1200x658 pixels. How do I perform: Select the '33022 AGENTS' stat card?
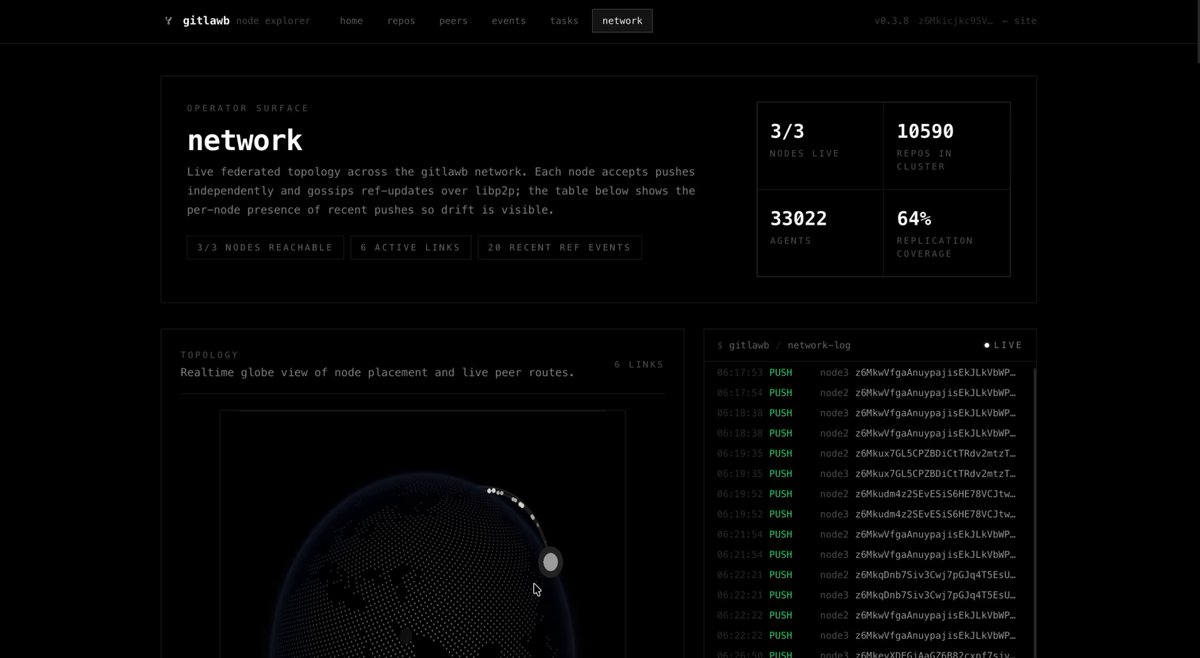[x=820, y=233]
